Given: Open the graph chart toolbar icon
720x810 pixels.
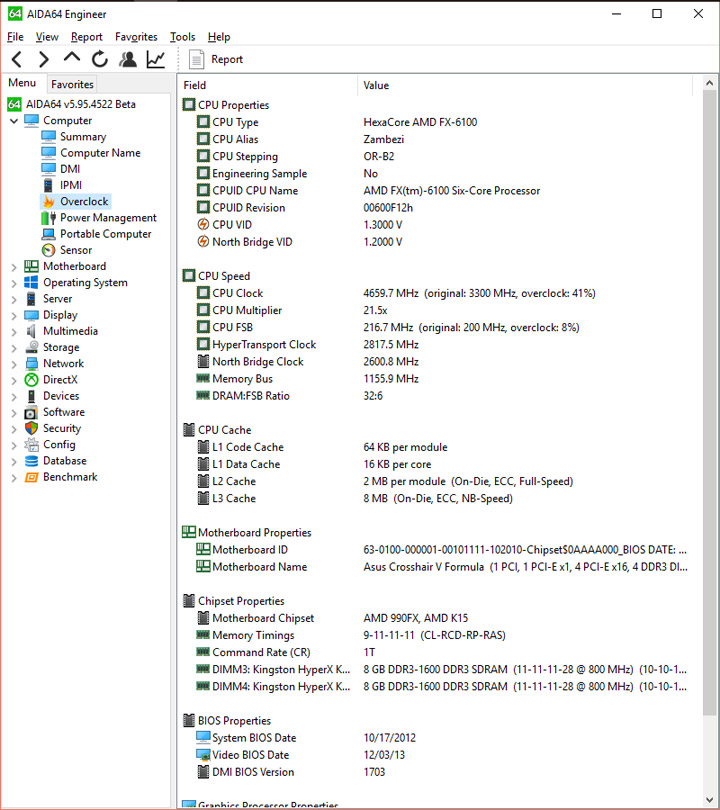Looking at the screenshot, I should [155, 59].
